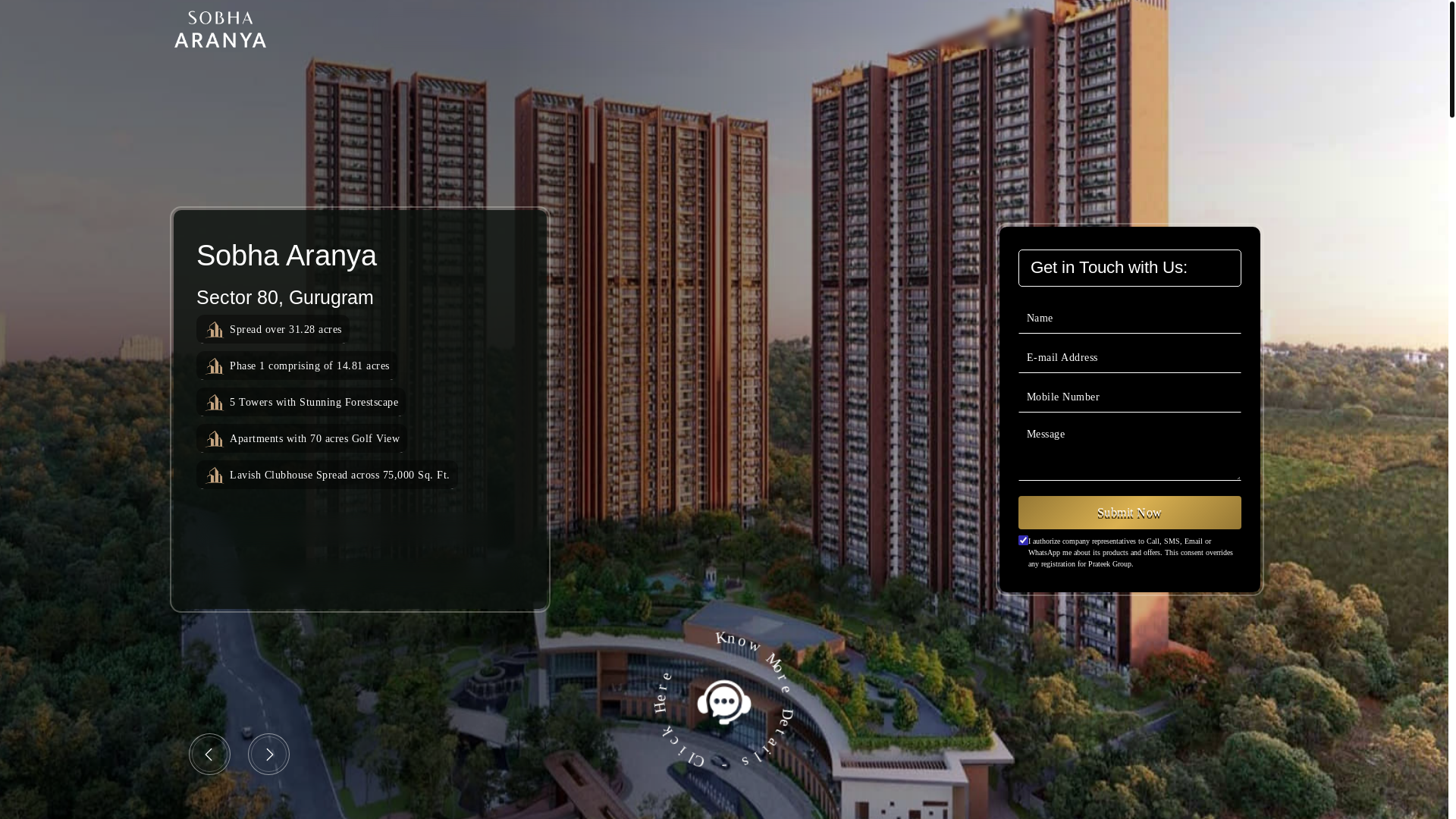Open the chat support headset icon
This screenshot has width=1456, height=819.
pos(724,702)
